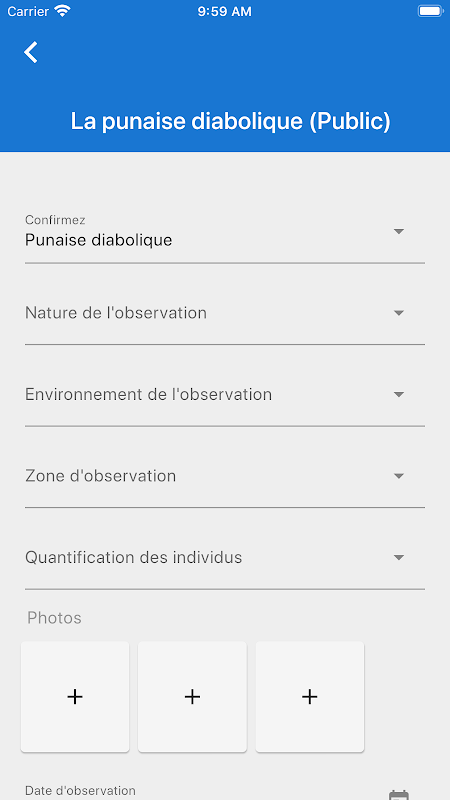Screen dimensions: 450x800
Task: Click the dropdown arrow beside Punaise diabolique
Action: pyautogui.click(x=399, y=231)
